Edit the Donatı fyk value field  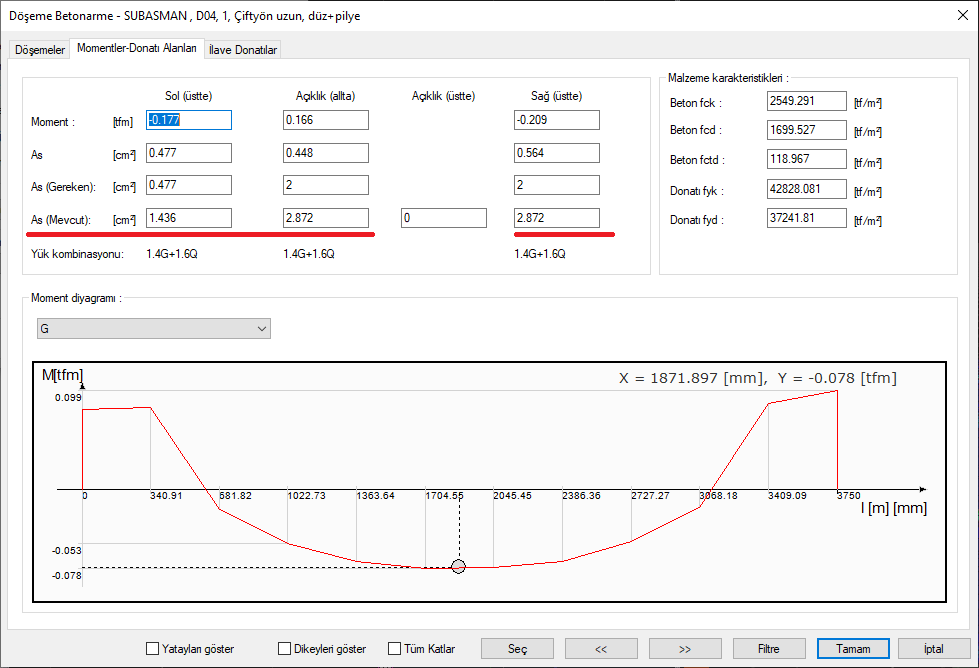click(x=806, y=190)
